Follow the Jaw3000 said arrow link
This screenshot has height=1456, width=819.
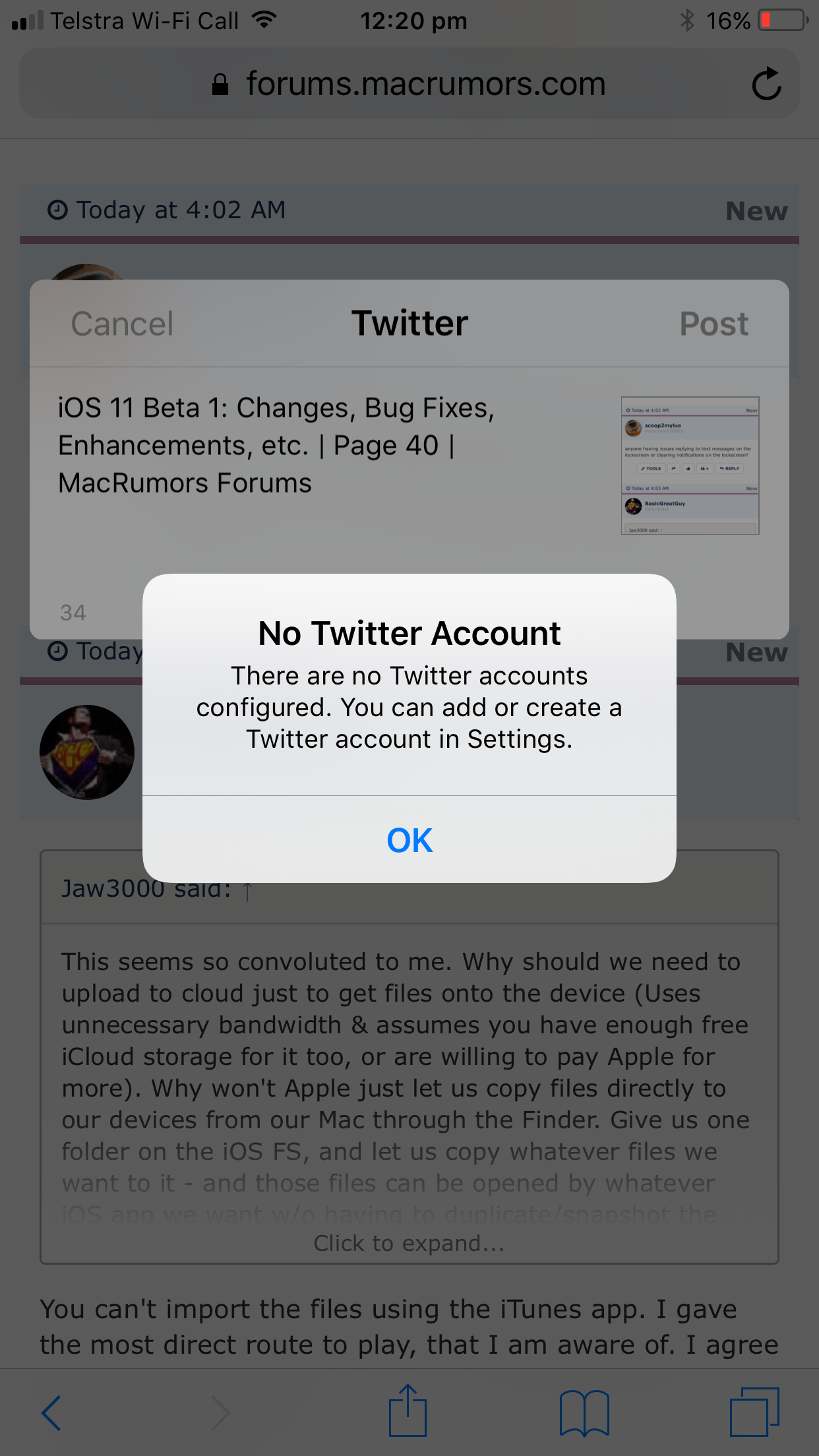(x=247, y=891)
